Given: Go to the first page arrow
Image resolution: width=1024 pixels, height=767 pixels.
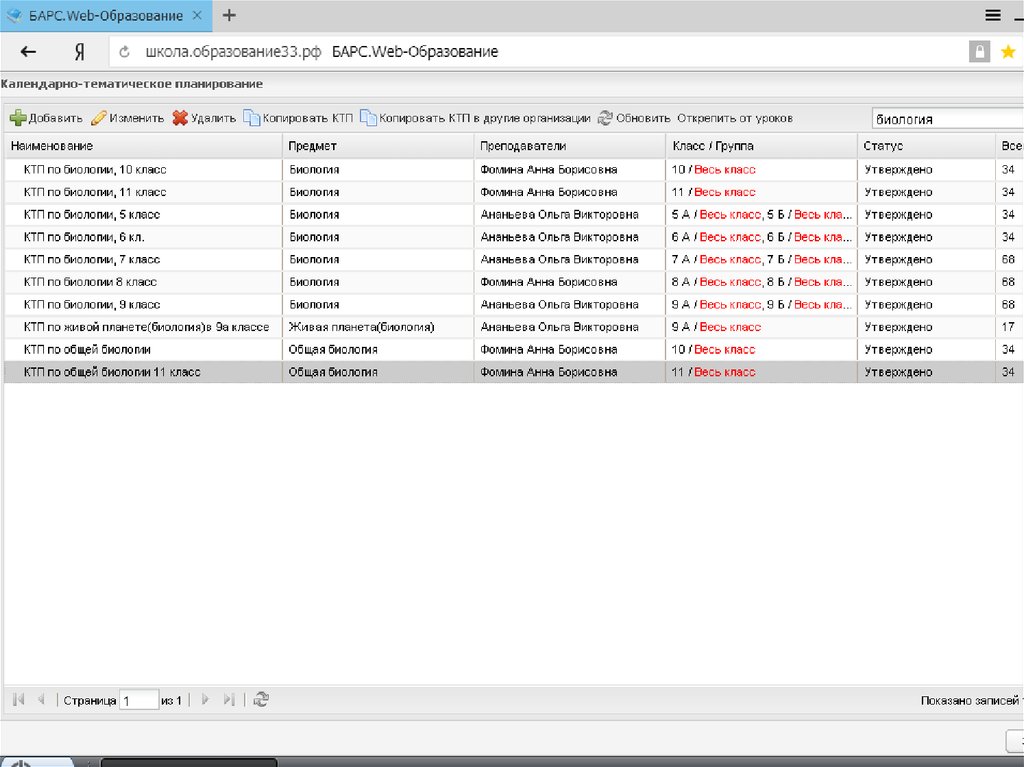Looking at the screenshot, I should coord(19,700).
